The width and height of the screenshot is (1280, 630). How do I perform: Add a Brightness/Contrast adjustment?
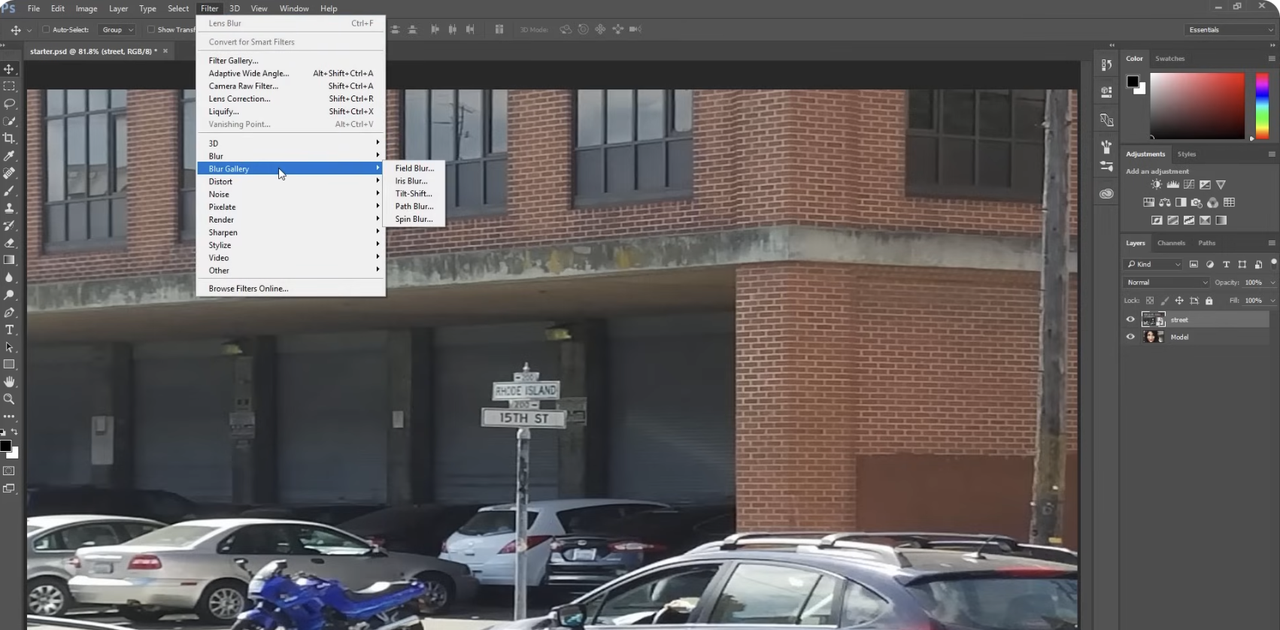(x=1157, y=184)
